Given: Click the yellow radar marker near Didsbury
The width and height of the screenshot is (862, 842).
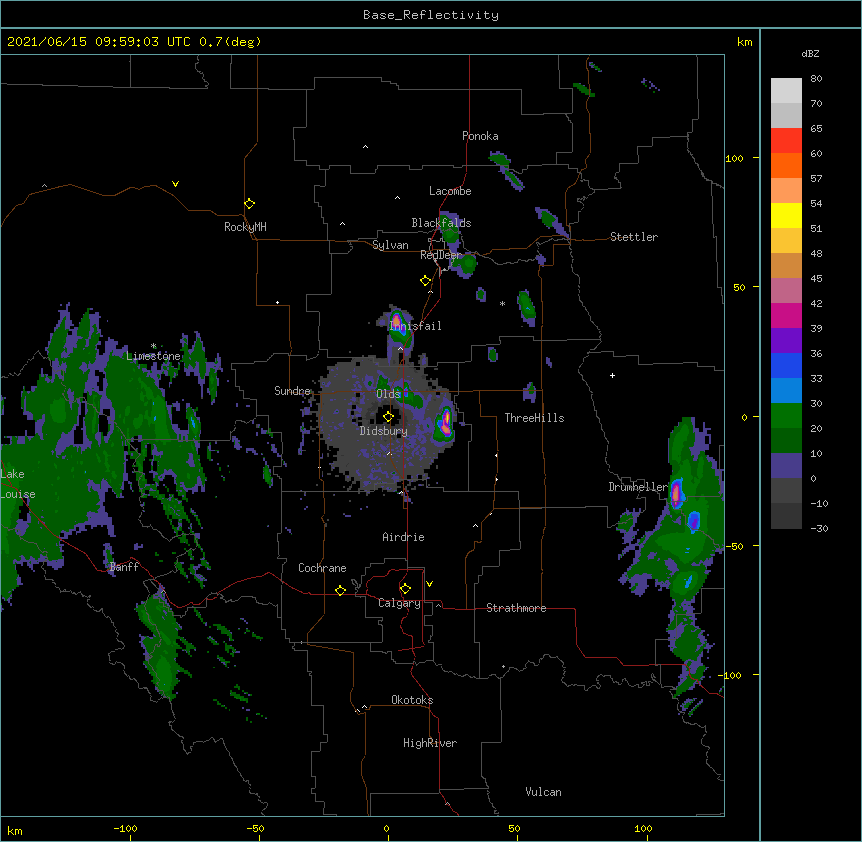Looking at the screenshot, I should [x=388, y=417].
